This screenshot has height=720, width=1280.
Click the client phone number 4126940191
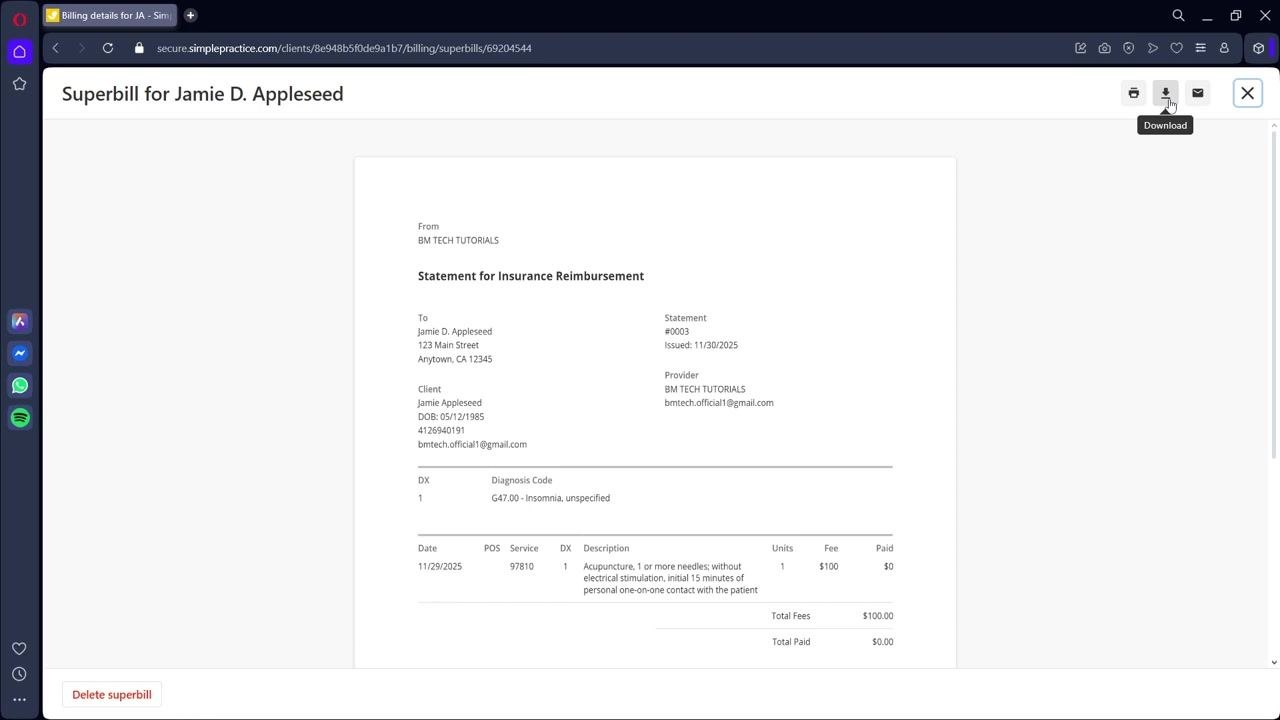click(441, 430)
